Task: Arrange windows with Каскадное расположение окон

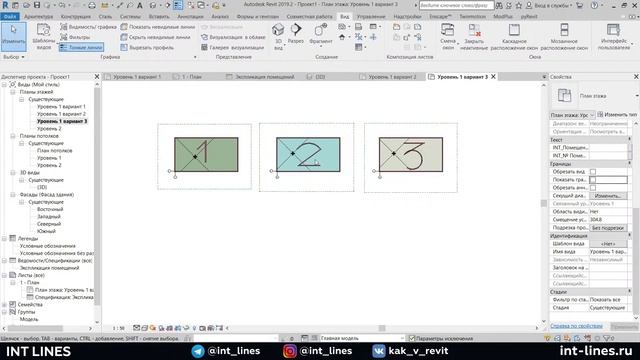Action: point(514,37)
